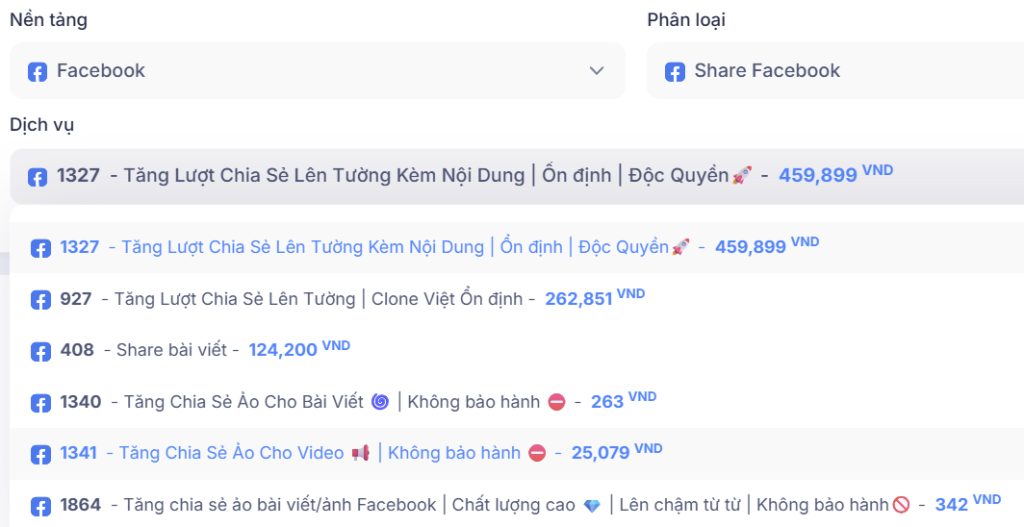Viewport: 1024px width, 527px height.
Task: Click prohibited emoji at end of service 1864
Action: 901,506
